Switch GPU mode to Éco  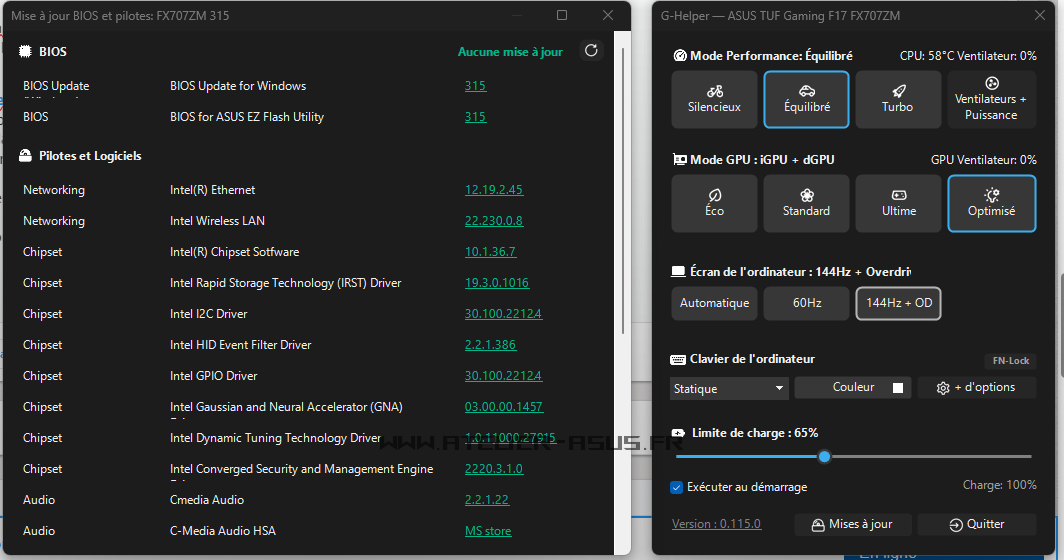(714, 203)
